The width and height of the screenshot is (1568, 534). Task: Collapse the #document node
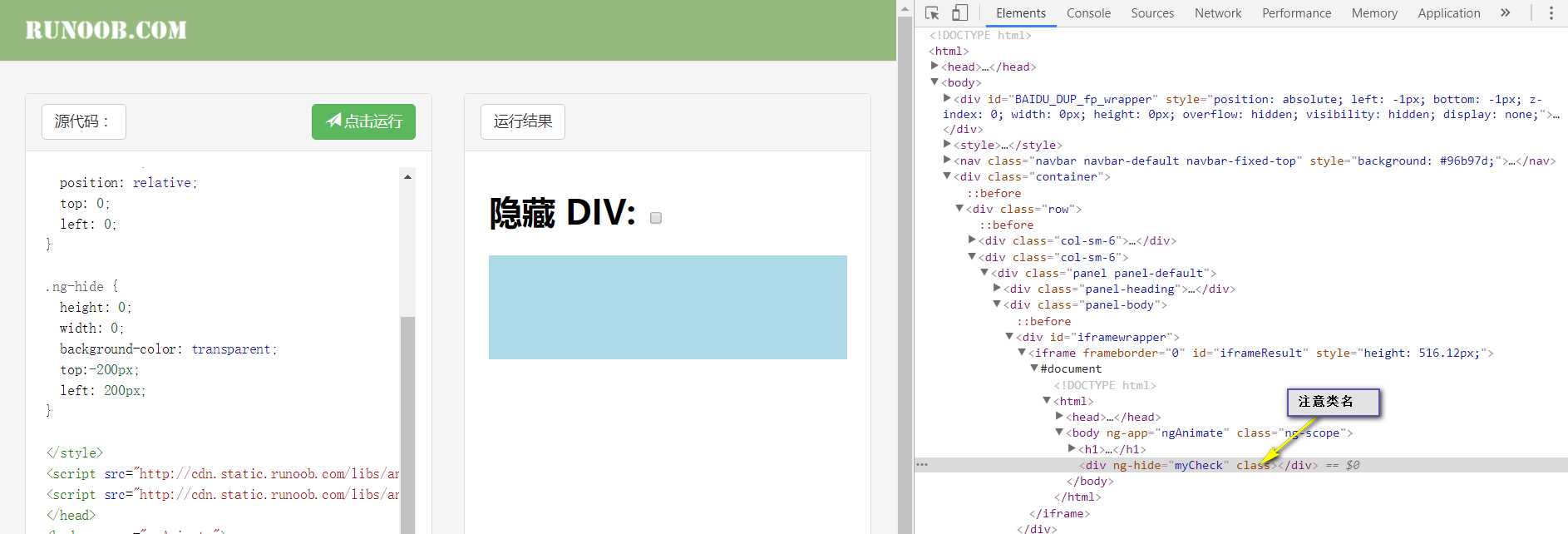[1034, 368]
